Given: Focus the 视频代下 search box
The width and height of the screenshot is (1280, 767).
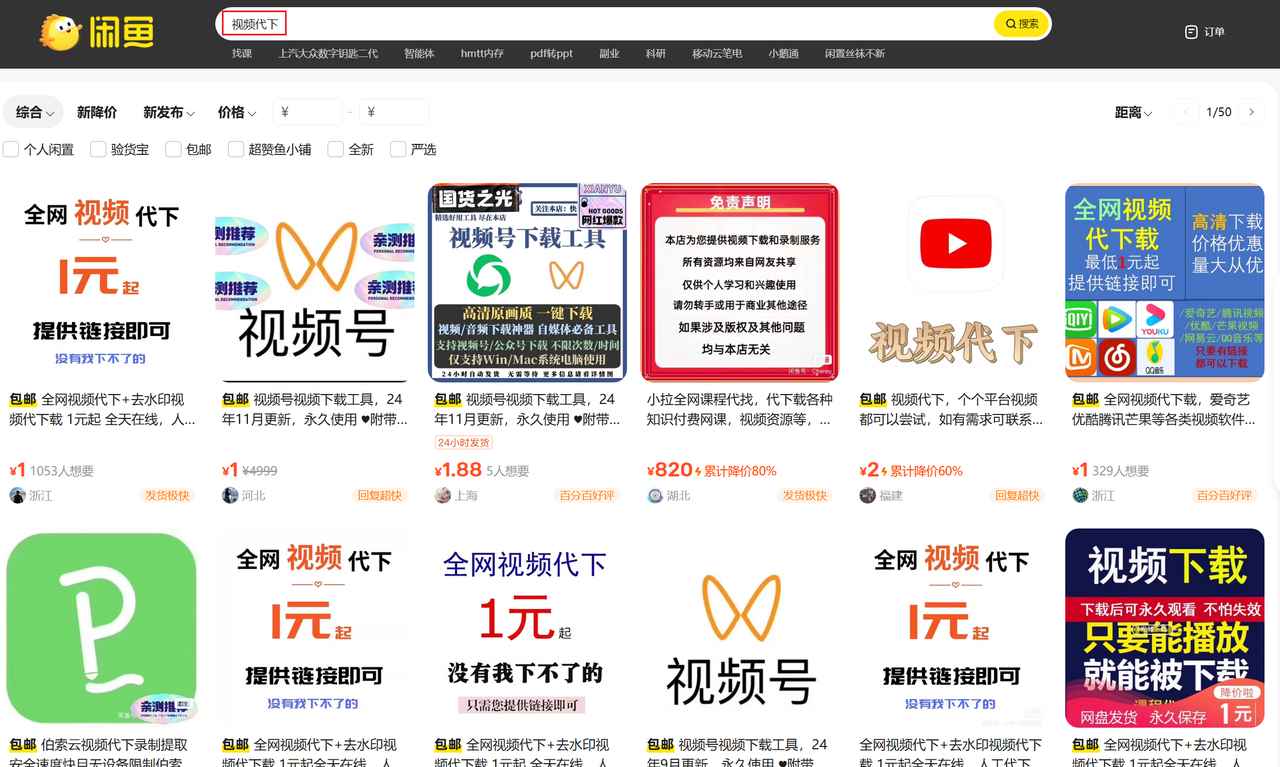Looking at the screenshot, I should pos(605,24).
